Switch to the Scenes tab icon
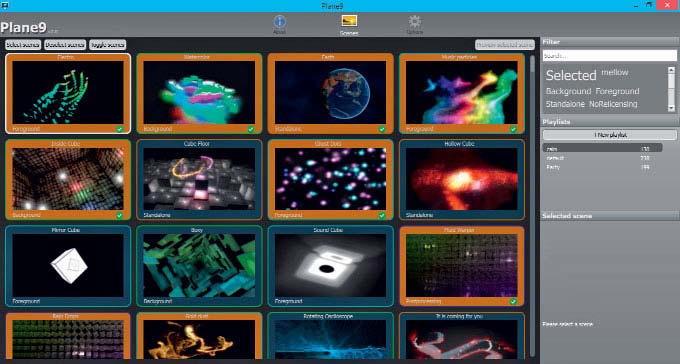Screen dimensions: 680x364 pyautogui.click(x=349, y=20)
